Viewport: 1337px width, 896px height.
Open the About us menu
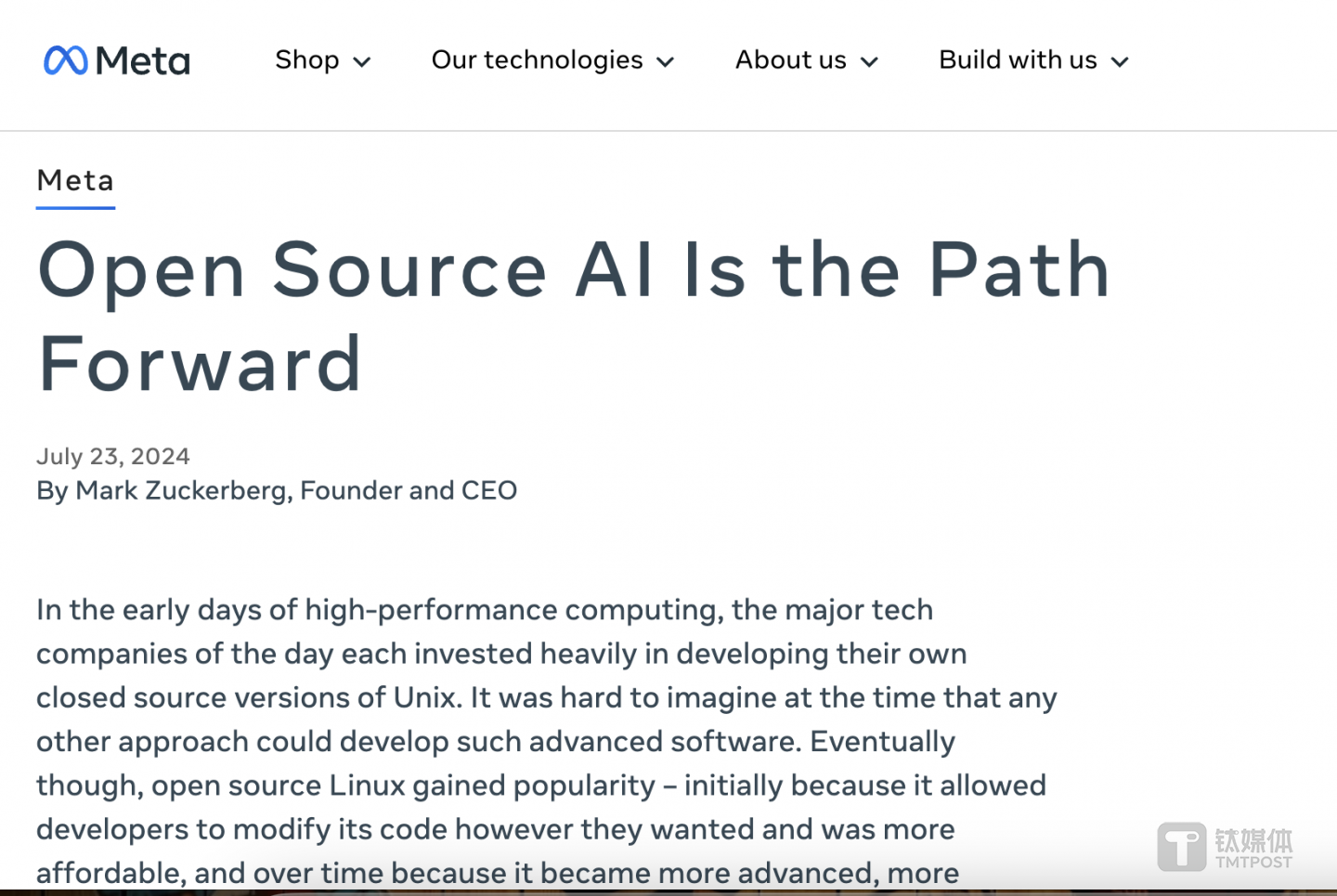point(790,60)
